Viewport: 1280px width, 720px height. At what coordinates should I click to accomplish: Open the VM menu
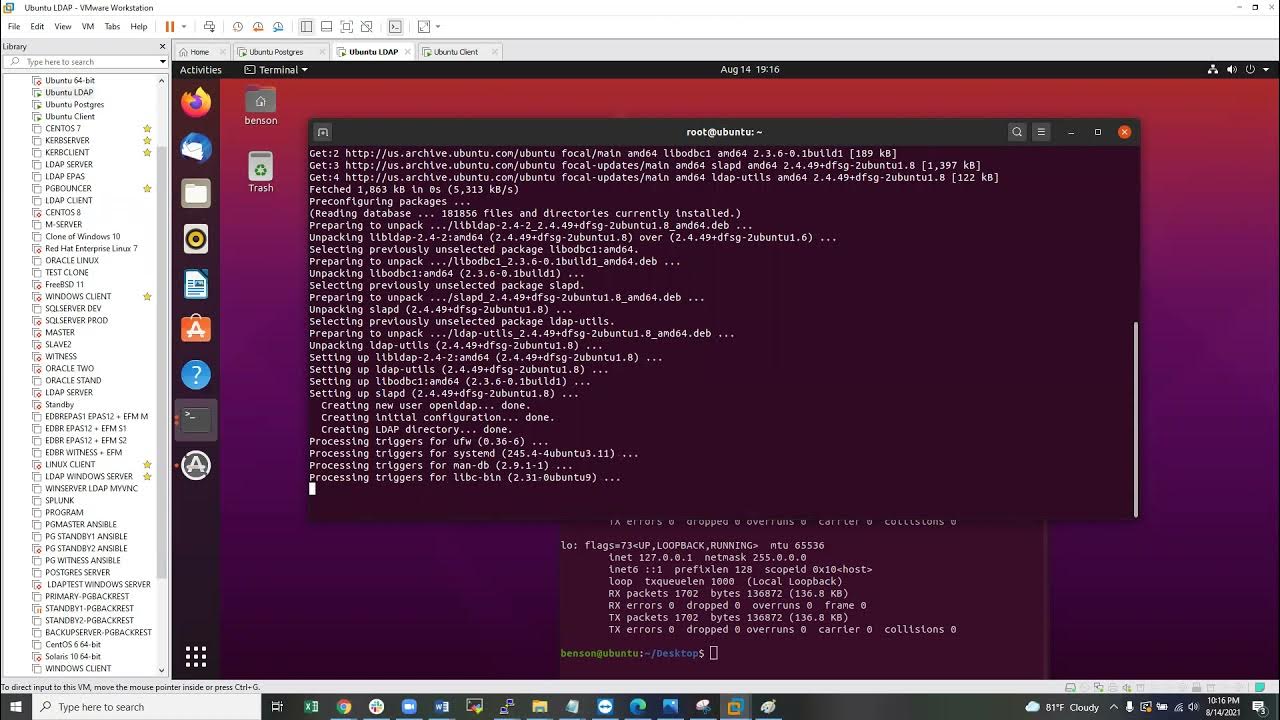click(x=88, y=26)
